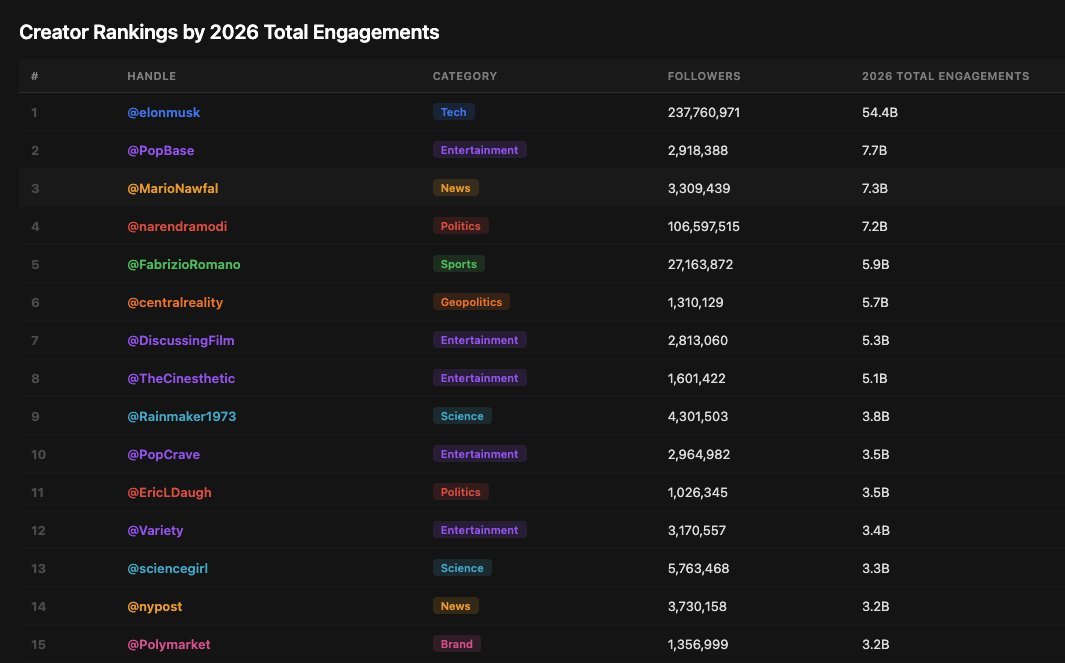Click the 7.3B engagements value
This screenshot has width=1065, height=663.
tap(875, 189)
